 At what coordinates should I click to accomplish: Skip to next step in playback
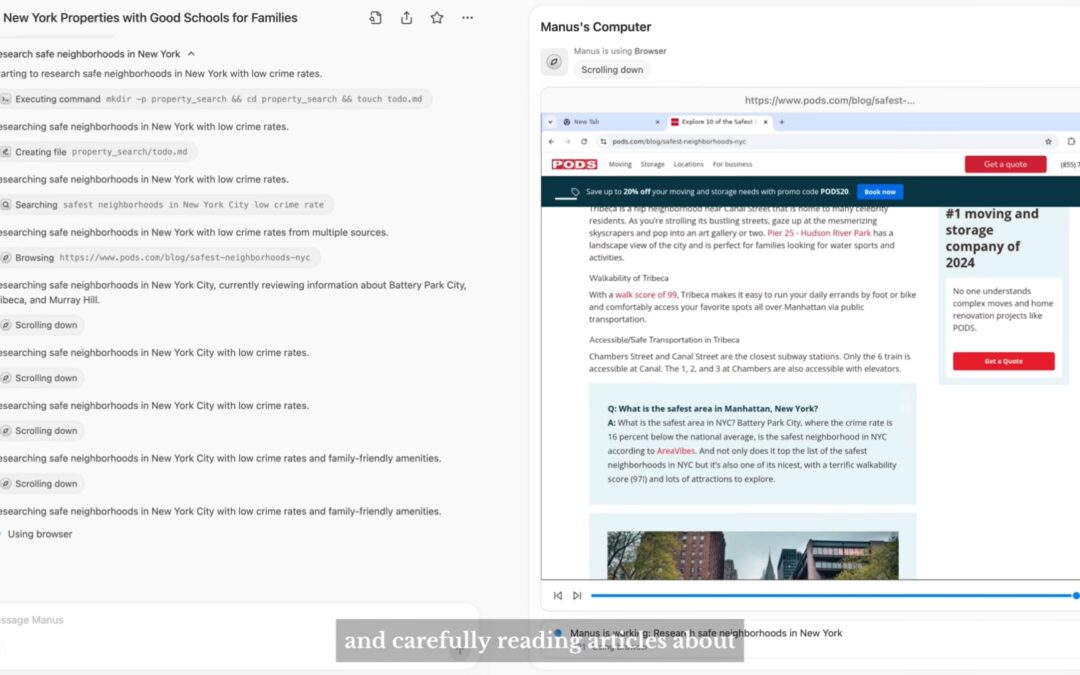pyautogui.click(x=577, y=596)
